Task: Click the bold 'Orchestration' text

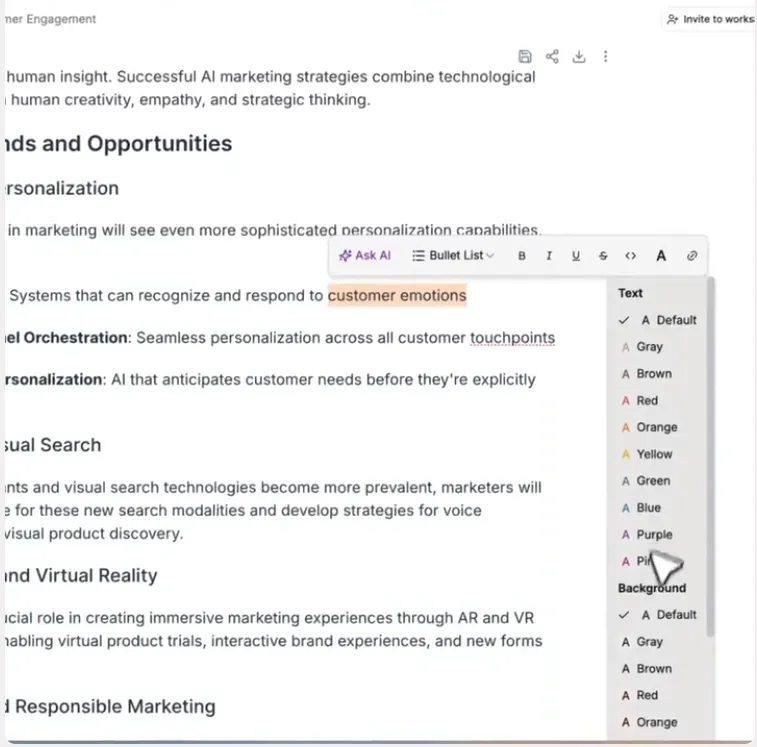Action: coord(75,338)
